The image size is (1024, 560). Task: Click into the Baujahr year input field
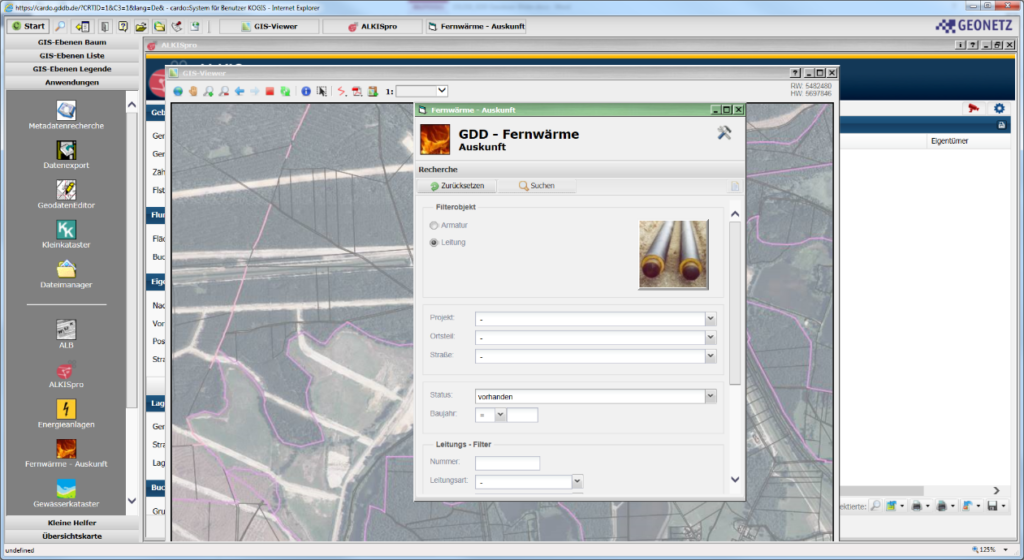[x=522, y=415]
